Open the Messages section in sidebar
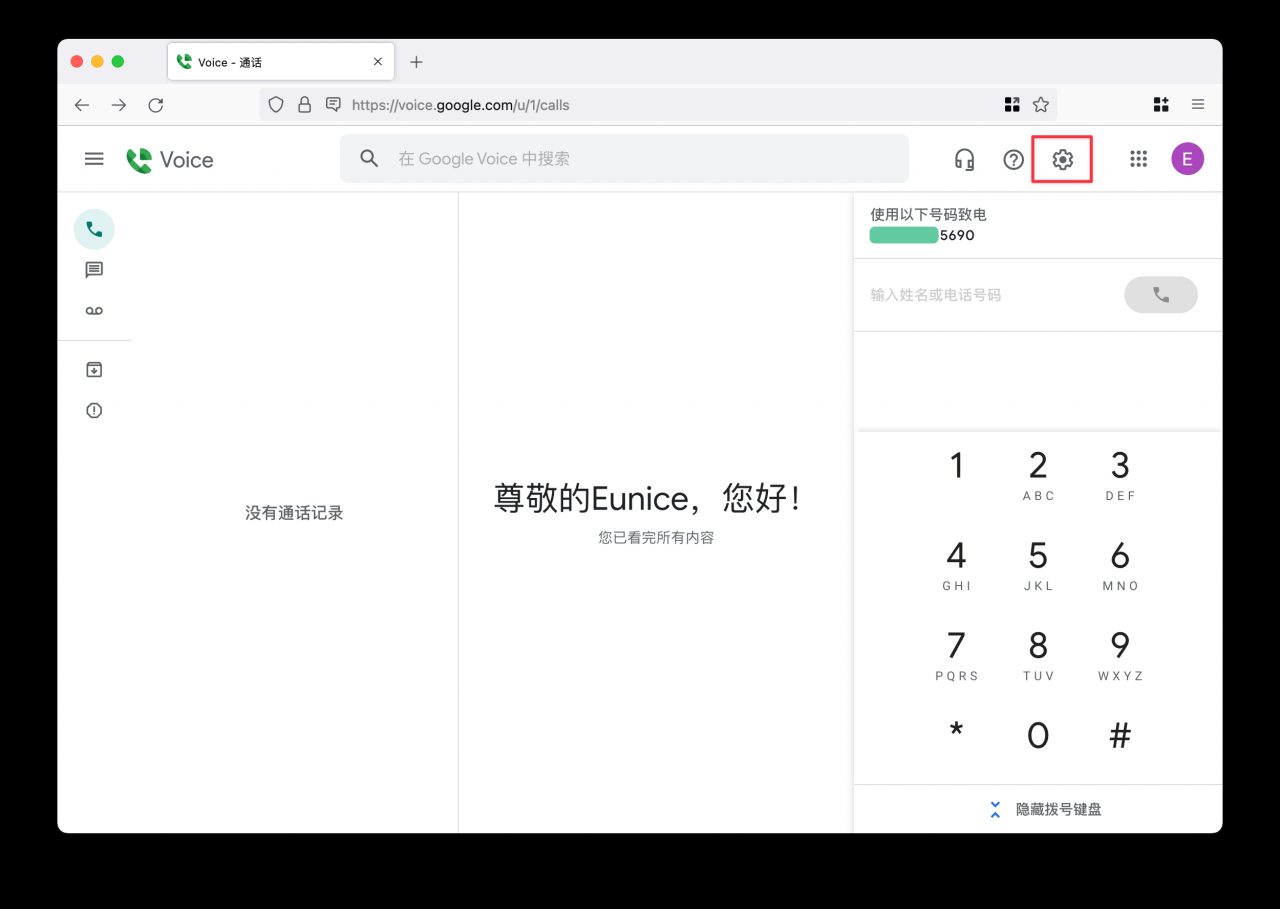1280x909 pixels. [x=94, y=270]
